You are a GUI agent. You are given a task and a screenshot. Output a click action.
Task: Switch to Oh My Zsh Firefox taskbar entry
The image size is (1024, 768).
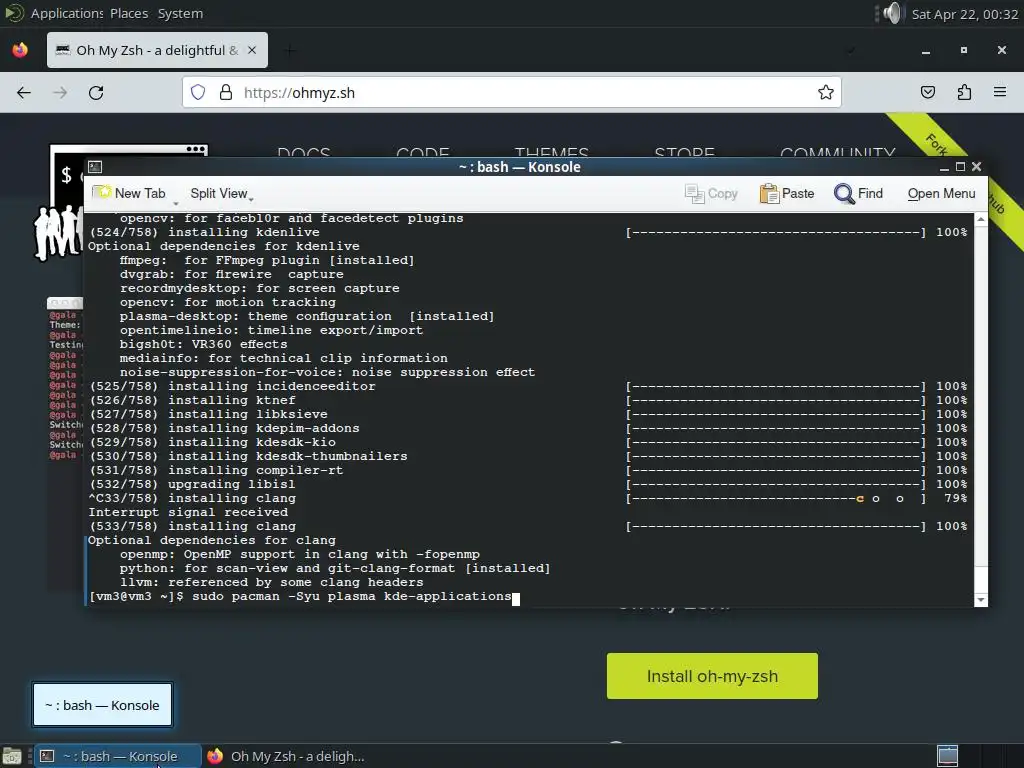285,756
